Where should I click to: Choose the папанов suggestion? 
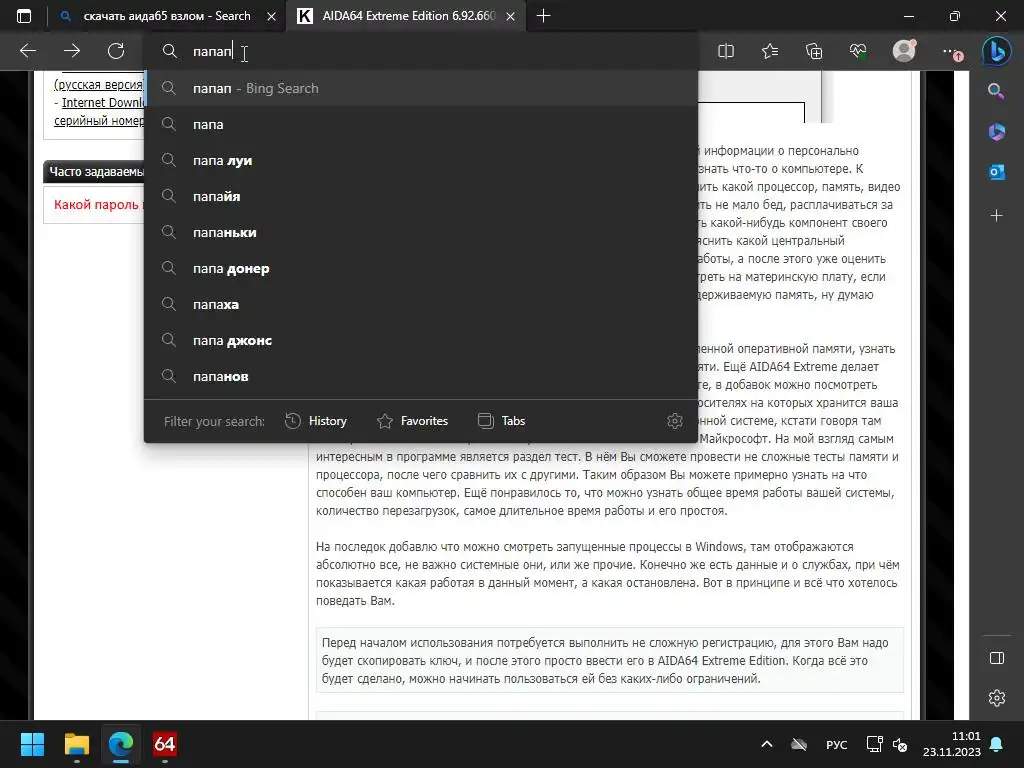click(x=421, y=376)
